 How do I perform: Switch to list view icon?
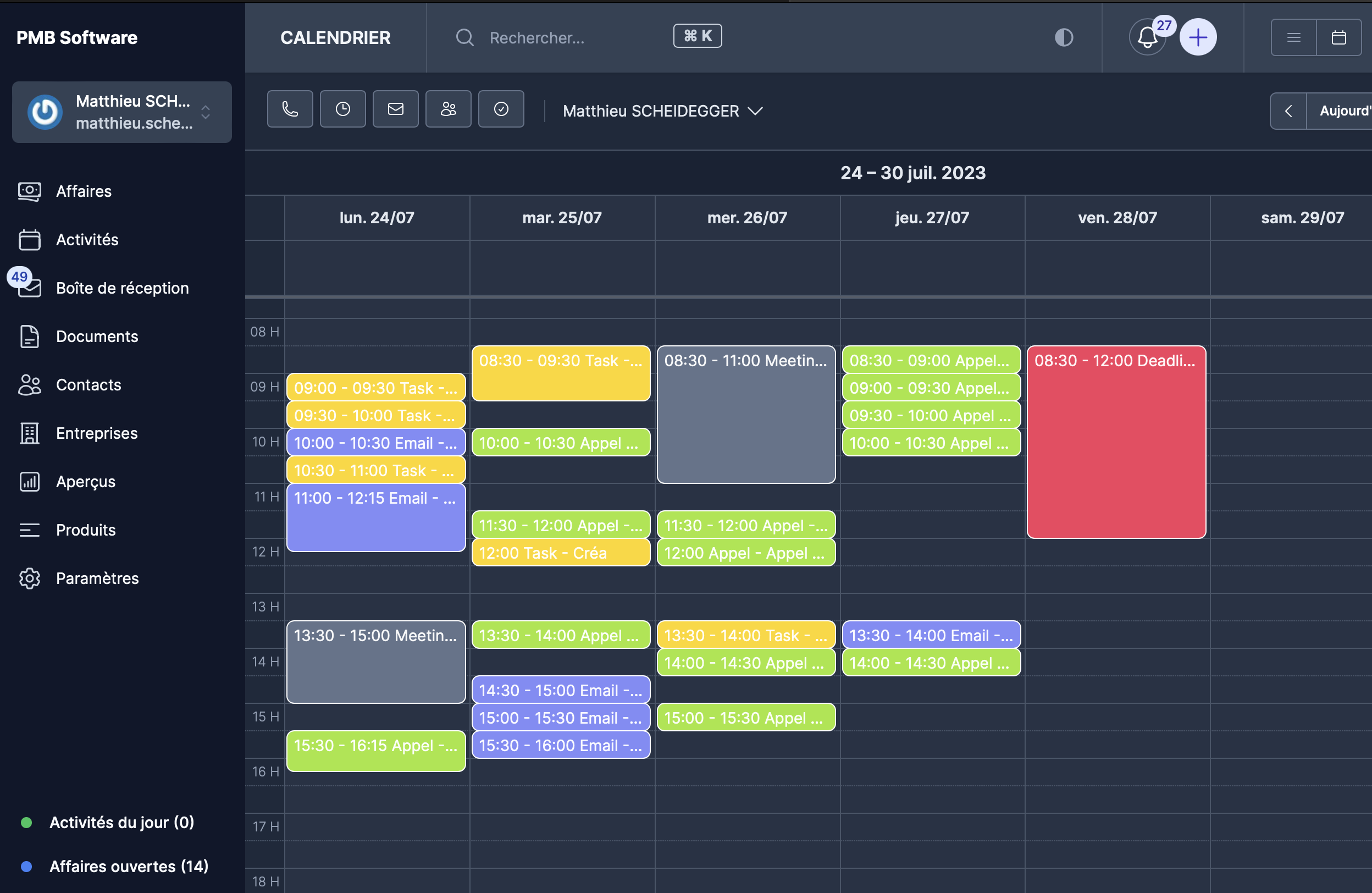tap(1293, 37)
